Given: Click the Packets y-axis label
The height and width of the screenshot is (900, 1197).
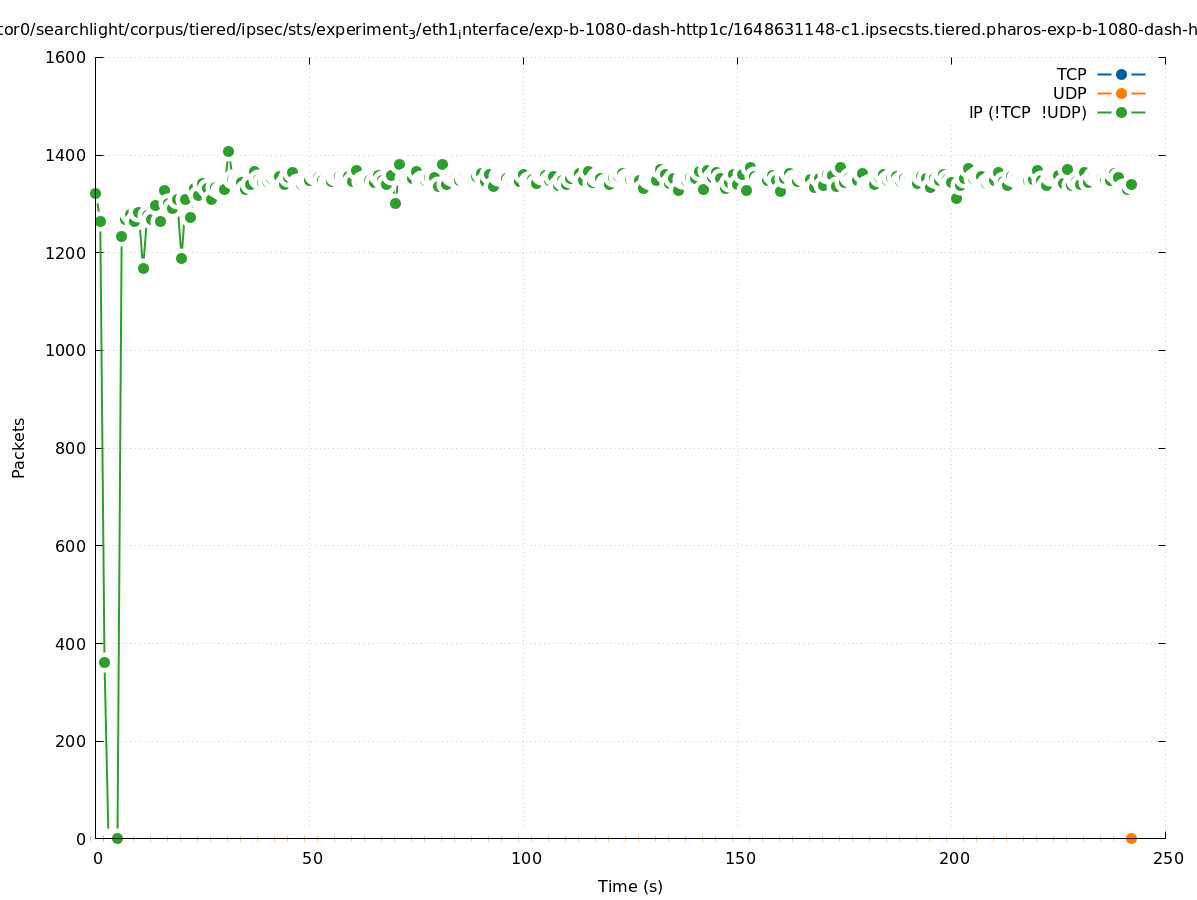Looking at the screenshot, I should (x=19, y=447).
